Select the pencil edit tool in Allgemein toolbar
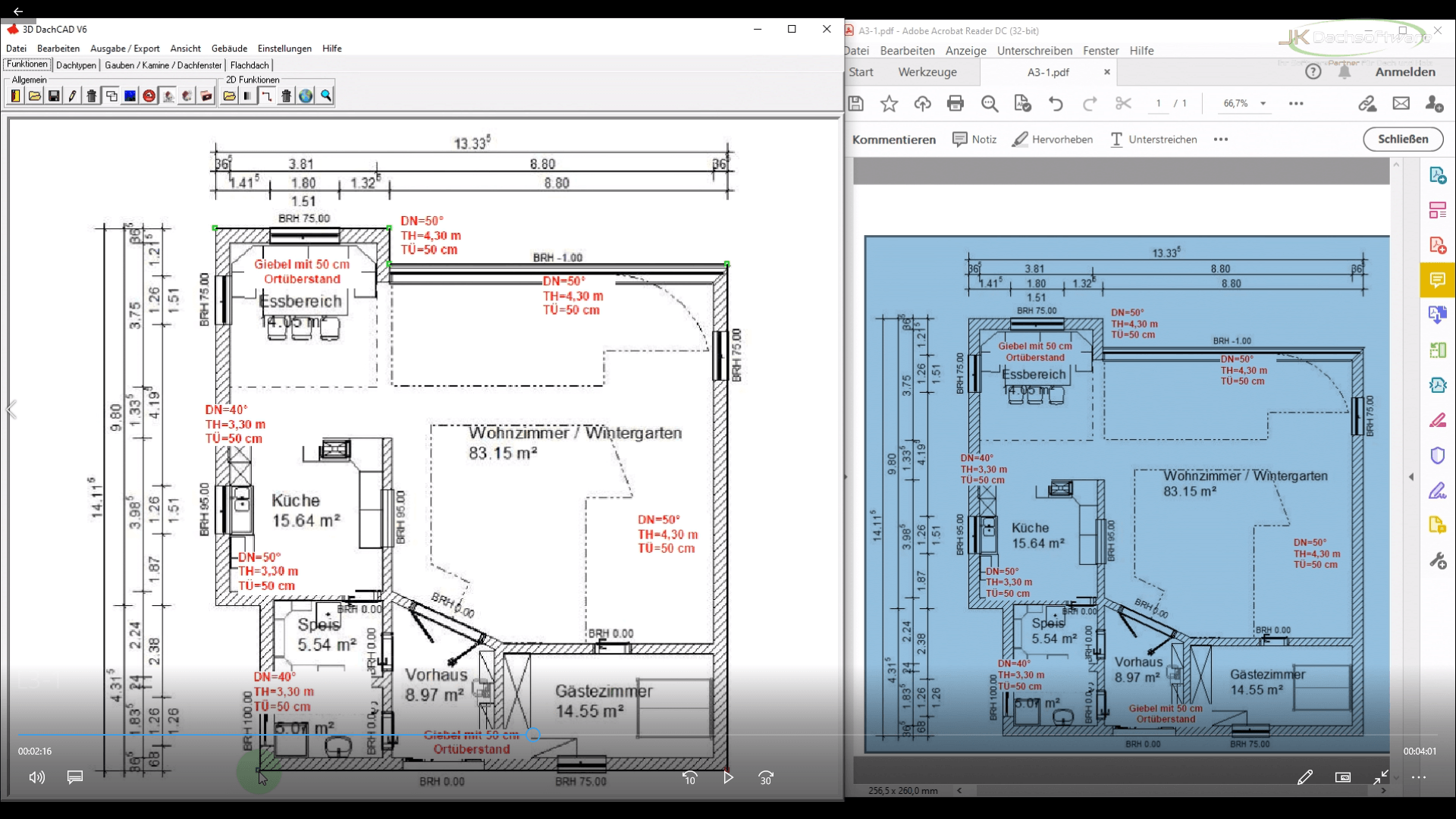 tap(72, 95)
